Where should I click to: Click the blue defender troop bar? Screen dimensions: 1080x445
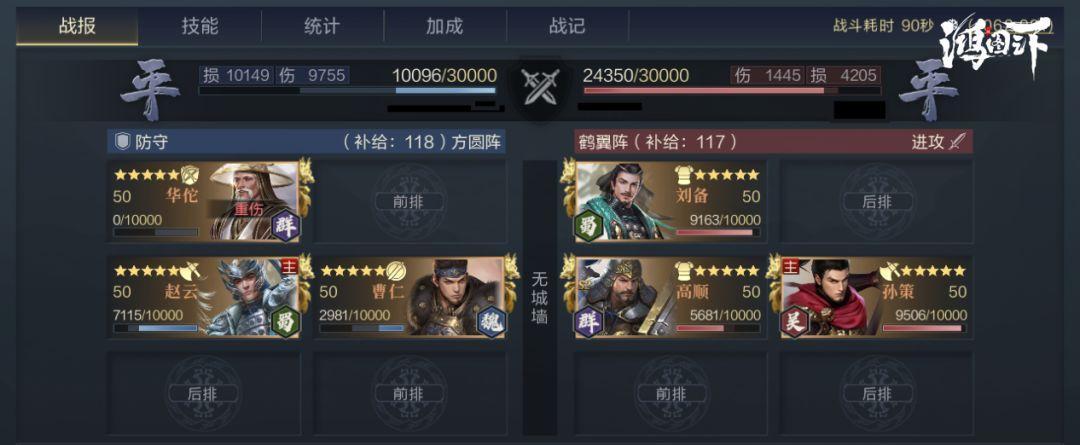point(347,90)
